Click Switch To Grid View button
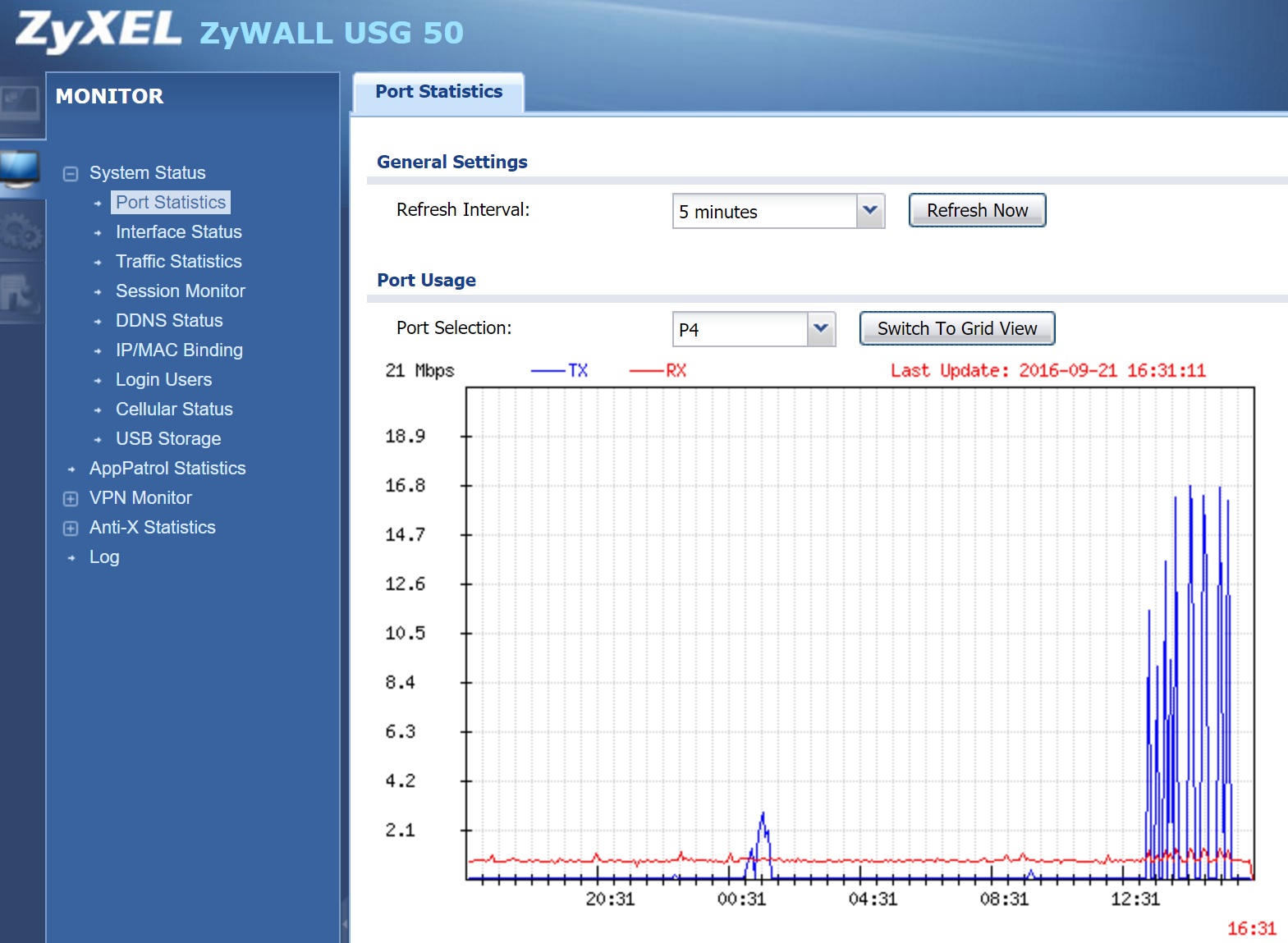The width and height of the screenshot is (1288, 943). pos(957,328)
